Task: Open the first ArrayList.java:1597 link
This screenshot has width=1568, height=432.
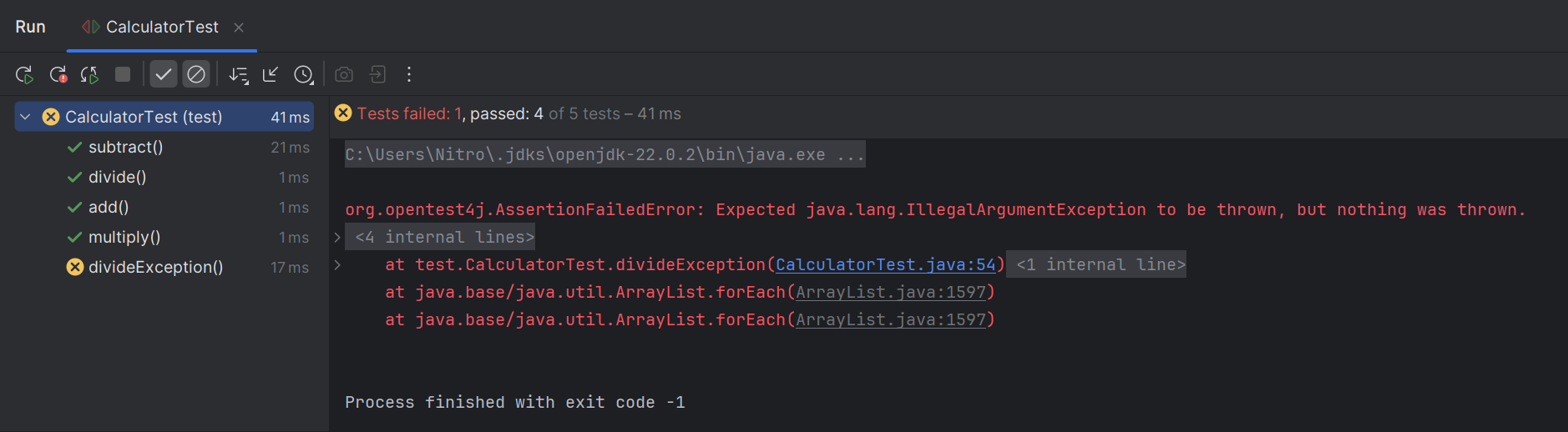Action: (890, 293)
